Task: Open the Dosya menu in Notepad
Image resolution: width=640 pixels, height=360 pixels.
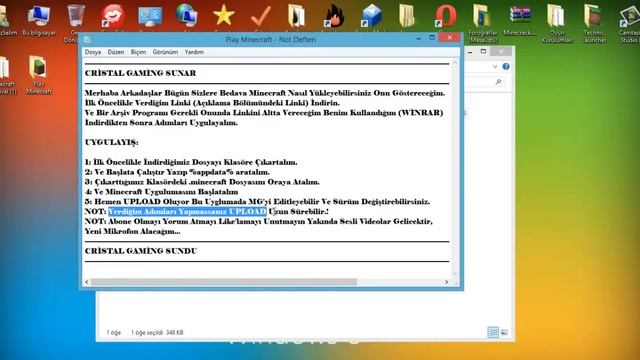Action: click(x=93, y=52)
